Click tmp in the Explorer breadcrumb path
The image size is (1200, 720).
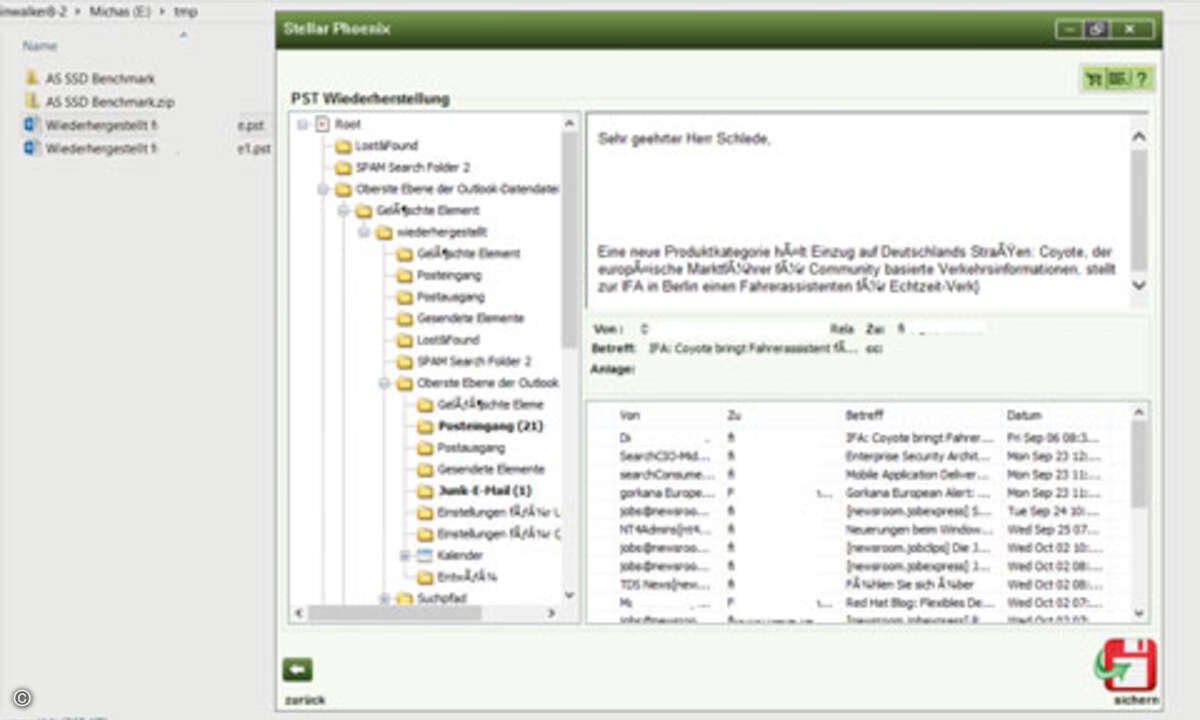point(185,13)
